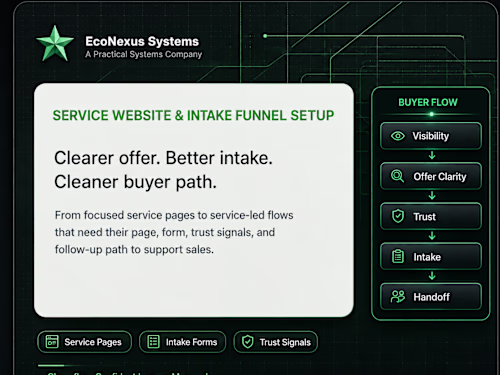Click the shield icon beside Trust
This screenshot has height=375, width=500.
398,216
